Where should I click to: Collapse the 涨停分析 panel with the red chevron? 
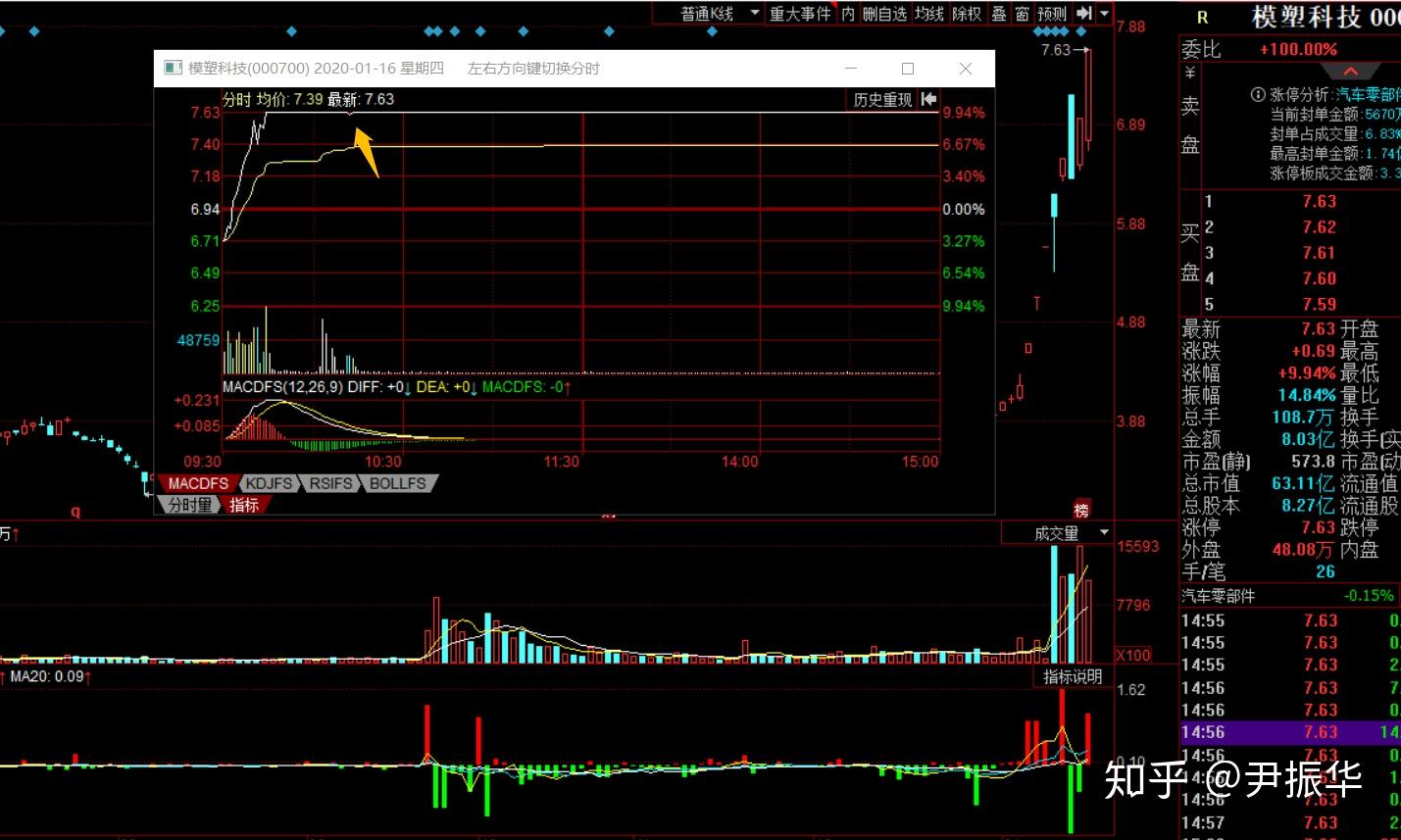[x=1351, y=72]
